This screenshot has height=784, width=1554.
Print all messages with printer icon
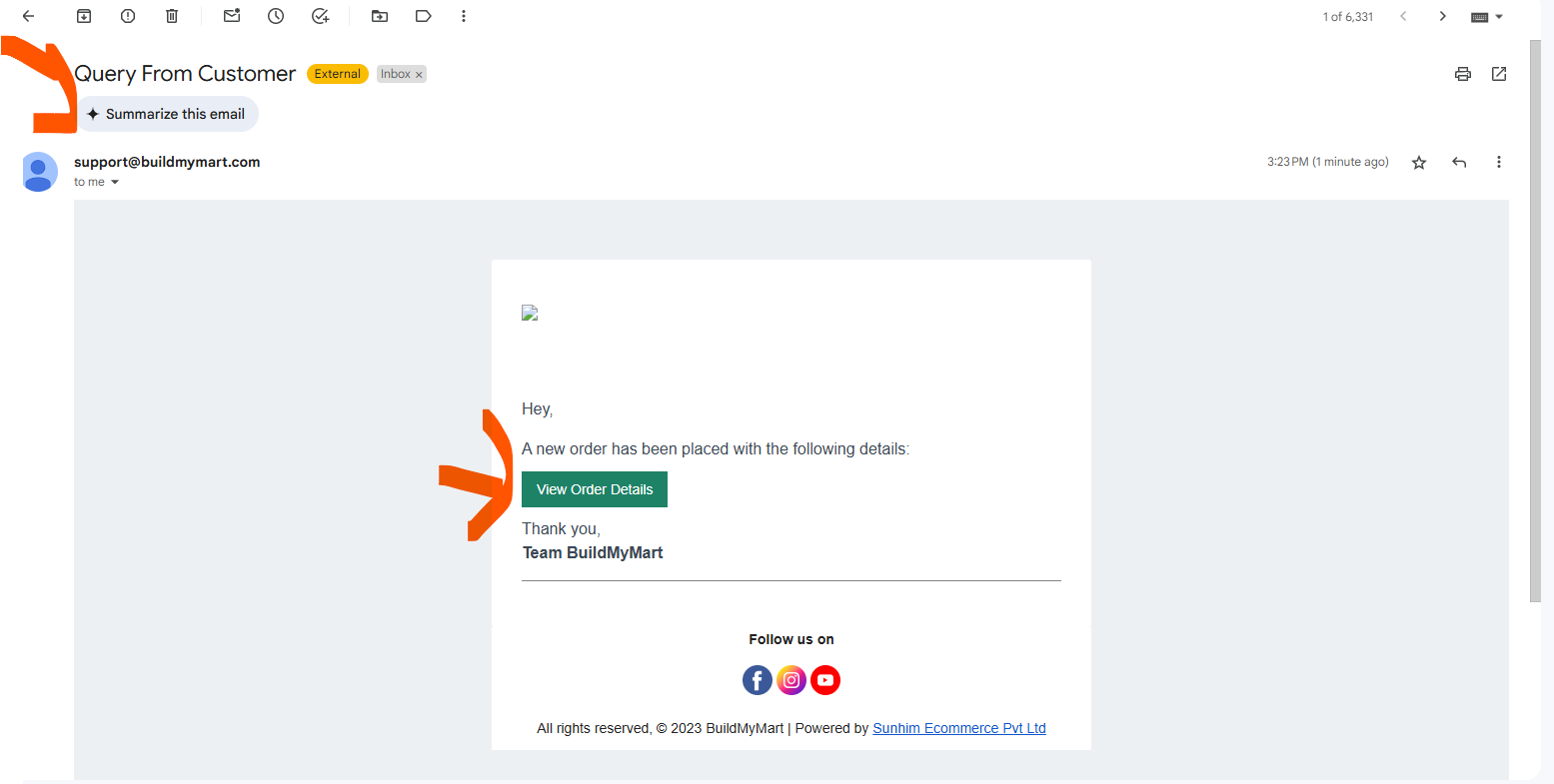(x=1463, y=74)
